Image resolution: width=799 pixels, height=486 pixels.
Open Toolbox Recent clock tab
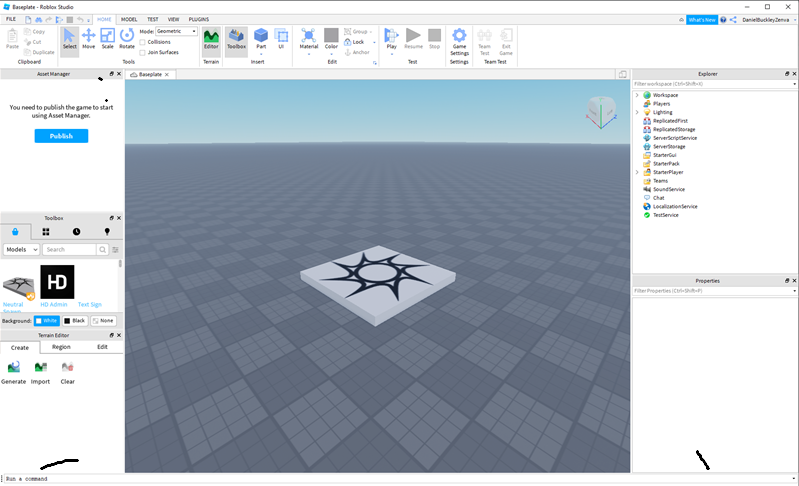tap(76, 232)
